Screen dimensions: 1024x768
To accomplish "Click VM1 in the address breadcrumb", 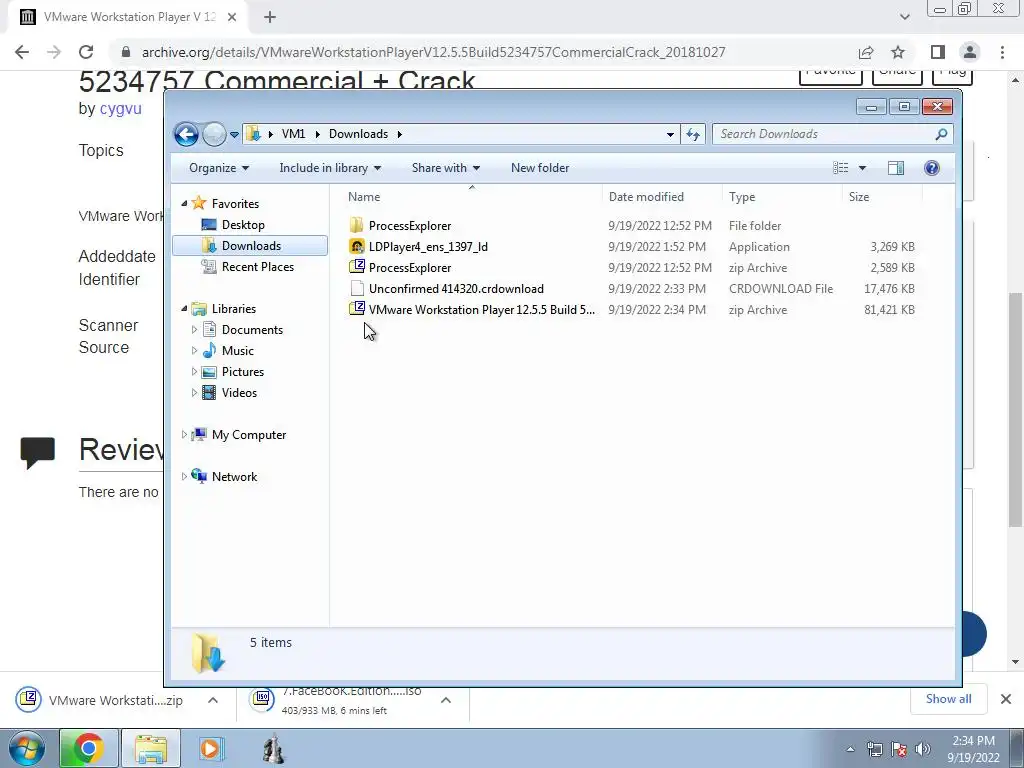I will point(293,134).
